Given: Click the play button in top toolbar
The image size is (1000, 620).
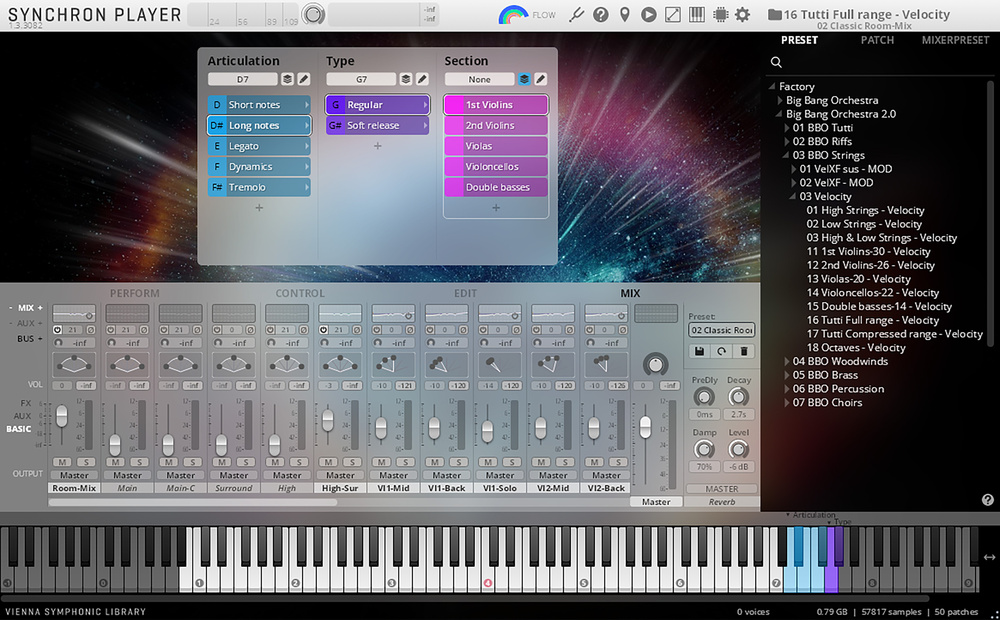Looking at the screenshot, I should 649,14.
